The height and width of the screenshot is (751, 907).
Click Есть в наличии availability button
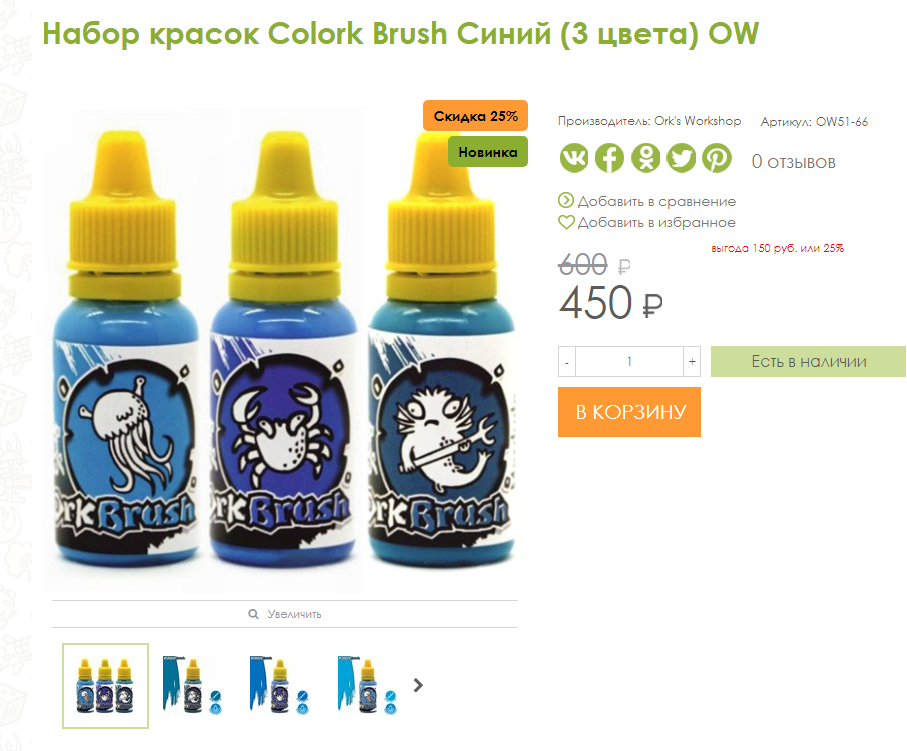pyautogui.click(x=808, y=362)
